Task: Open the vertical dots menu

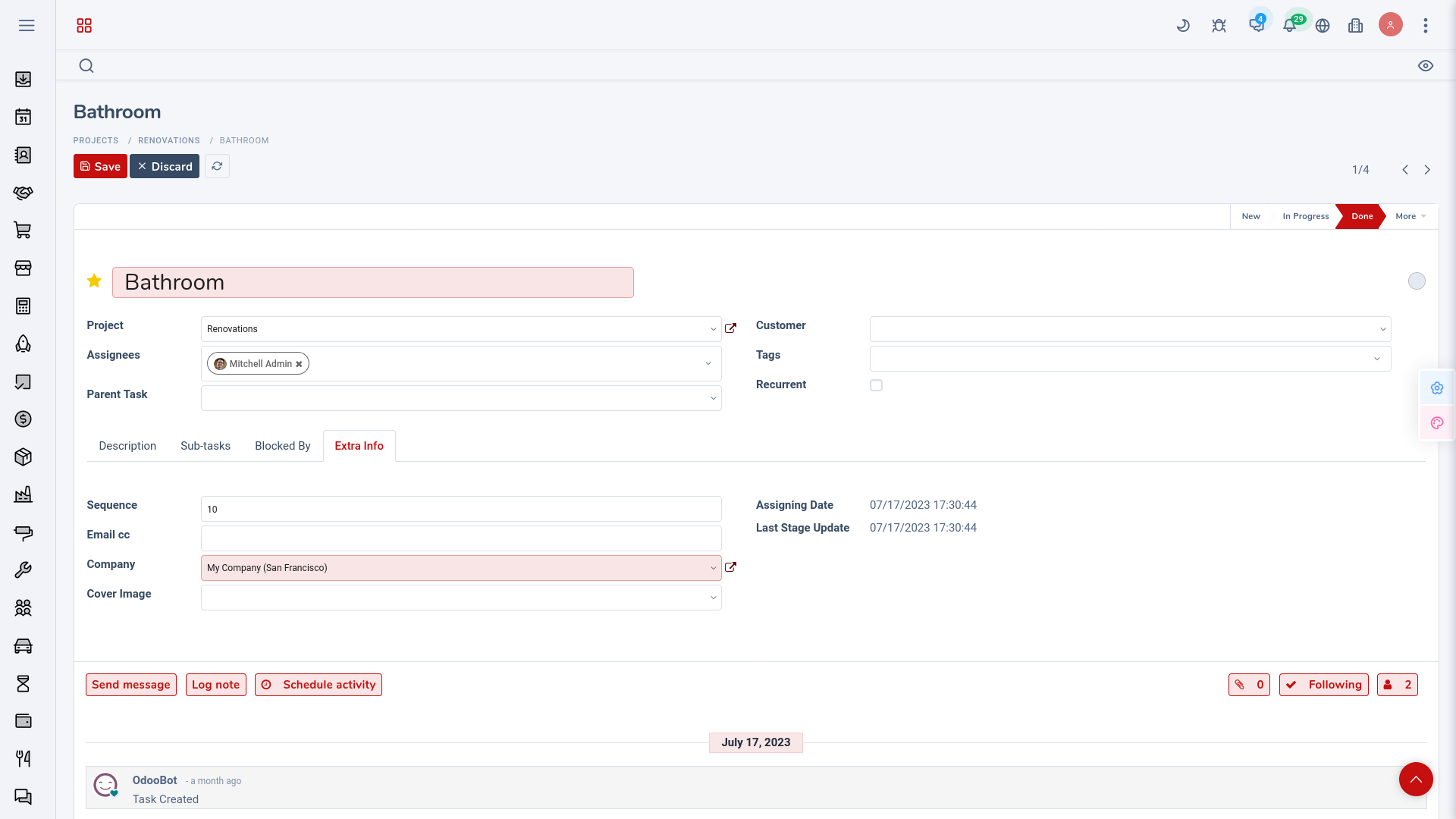Action: coord(1426,26)
